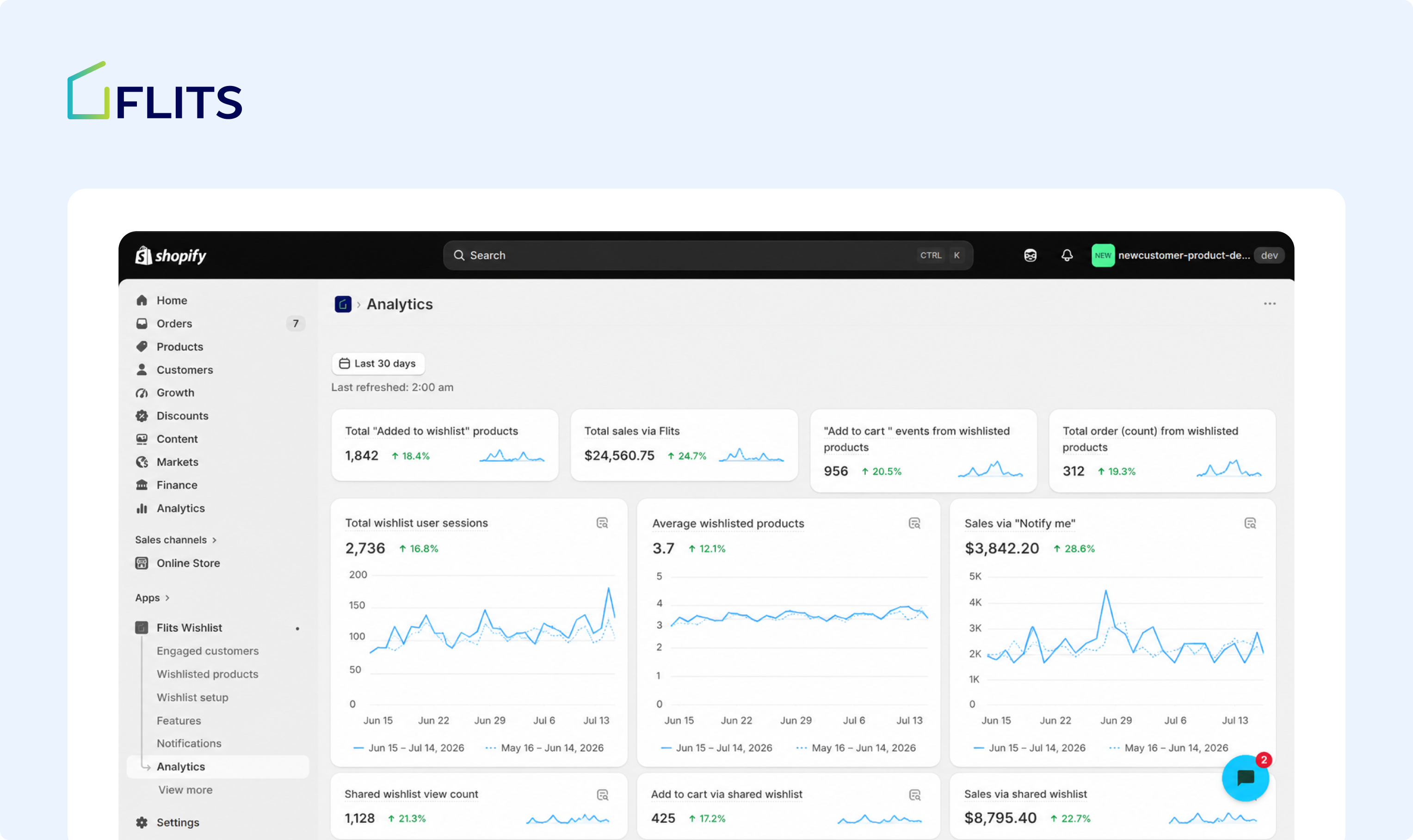Click the Analytics page title
This screenshot has width=1413, height=840.
399,304
